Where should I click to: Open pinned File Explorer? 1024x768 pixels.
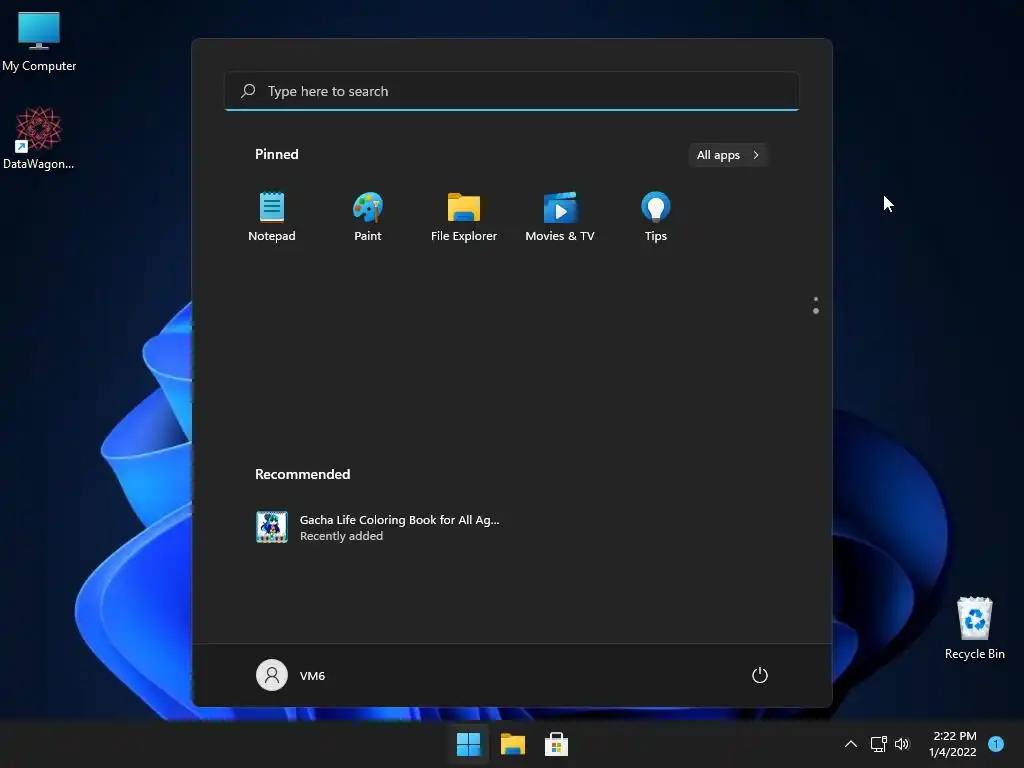(464, 216)
